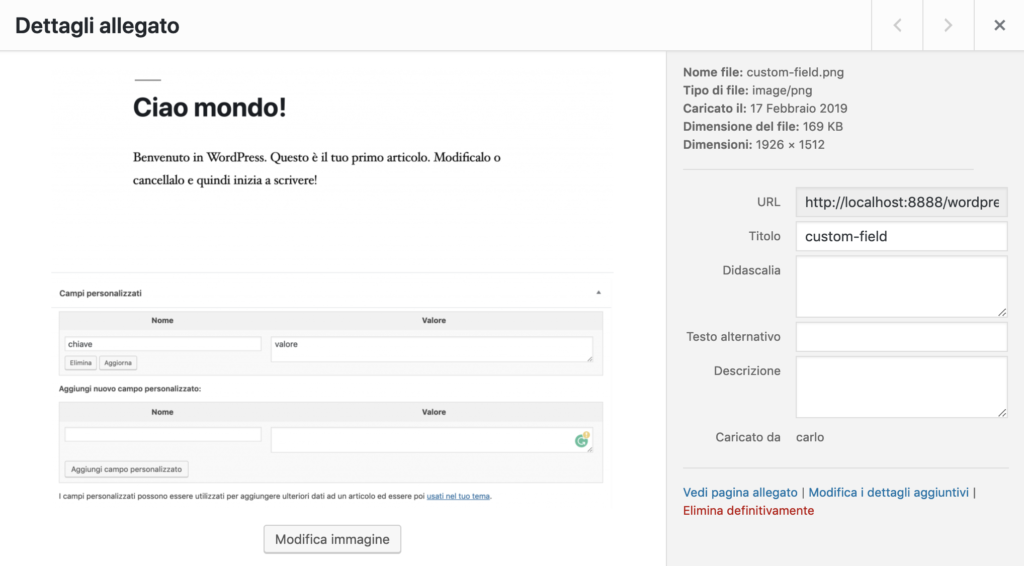Open the Vedi pagina allegato link
Screen dimensions: 1024x566
(x=740, y=492)
